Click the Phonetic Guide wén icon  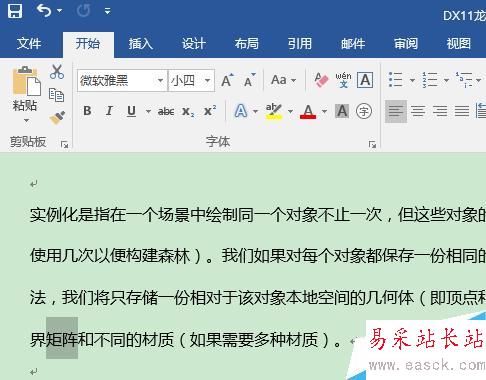coord(343,80)
